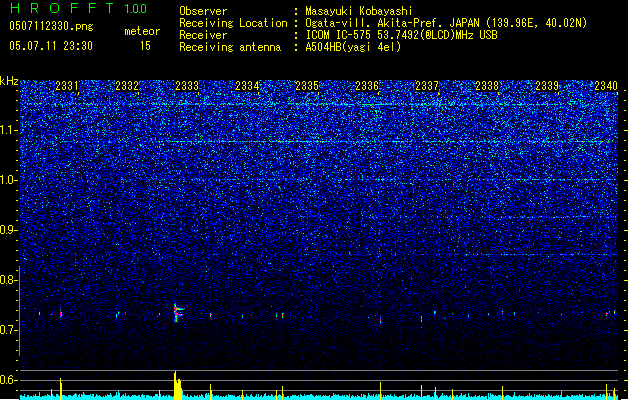Click the 2335 time marker
Image resolution: width=629 pixels, height=400 pixels.
(307, 86)
